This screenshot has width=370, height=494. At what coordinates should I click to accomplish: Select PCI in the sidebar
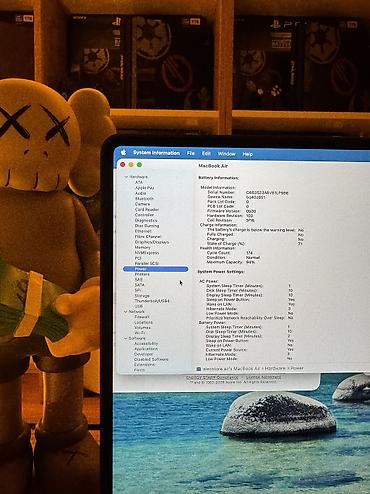[138, 258]
